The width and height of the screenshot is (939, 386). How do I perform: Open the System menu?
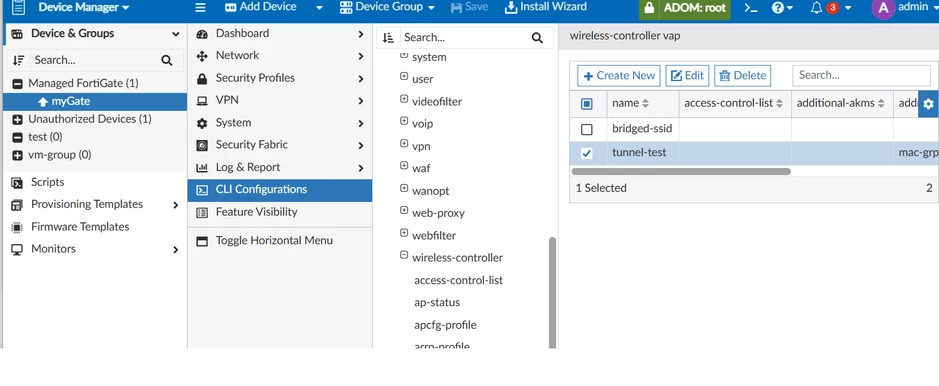[x=280, y=123]
